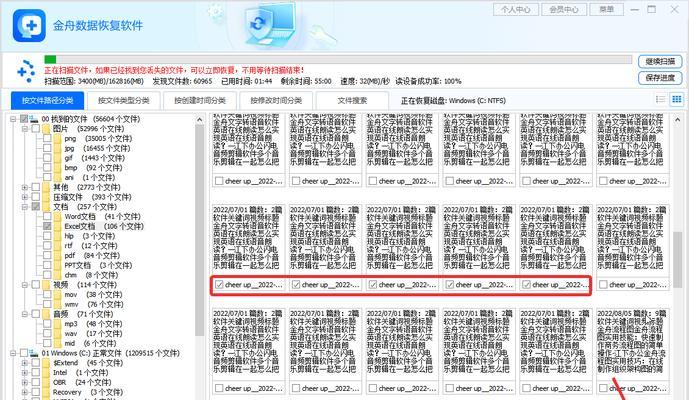Click the folder icon next to 文档
This screenshot has width=689, height=400.
click(x=47, y=207)
